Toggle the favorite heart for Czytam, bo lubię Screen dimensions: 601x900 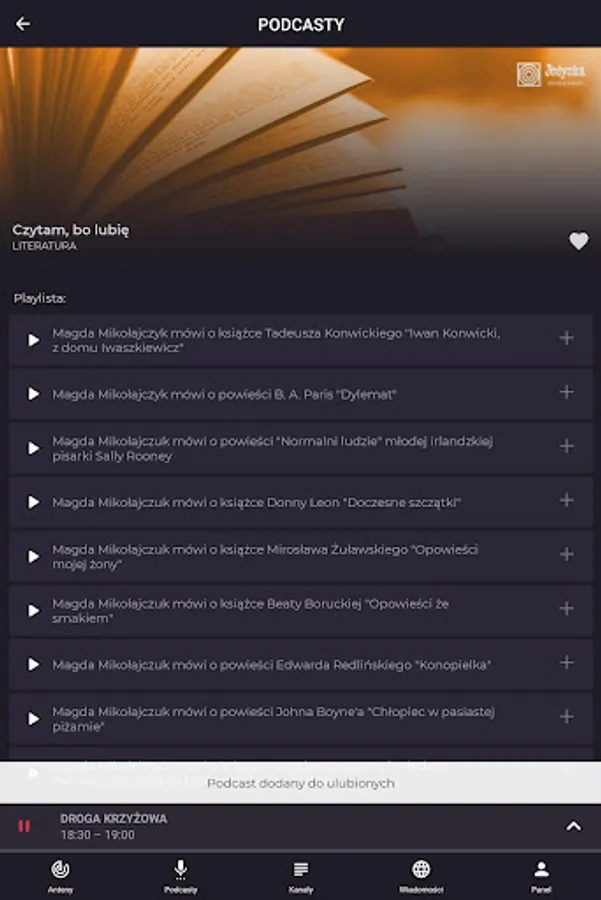579,241
